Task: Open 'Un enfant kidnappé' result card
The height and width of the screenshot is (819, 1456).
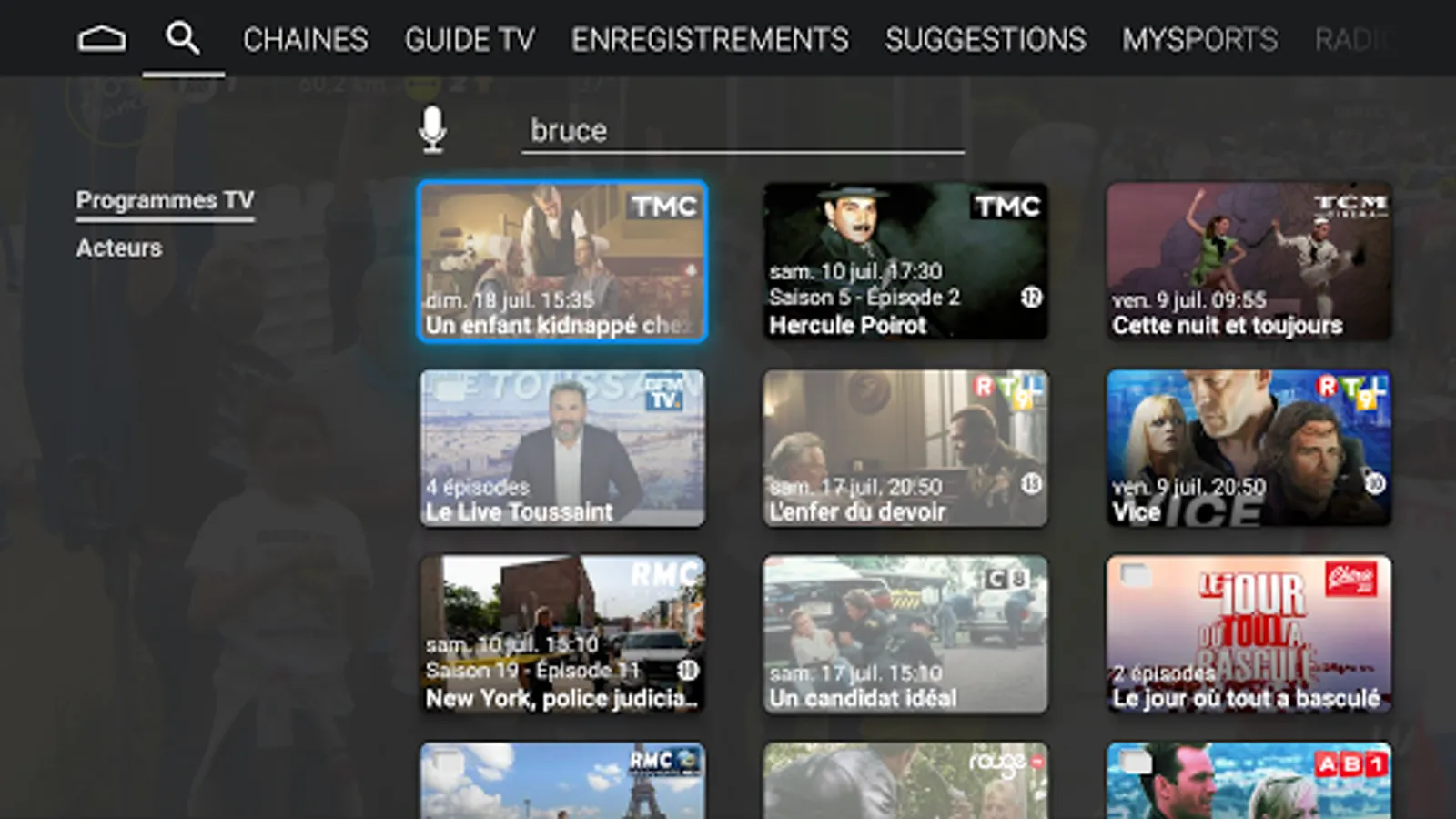Action: point(562,262)
